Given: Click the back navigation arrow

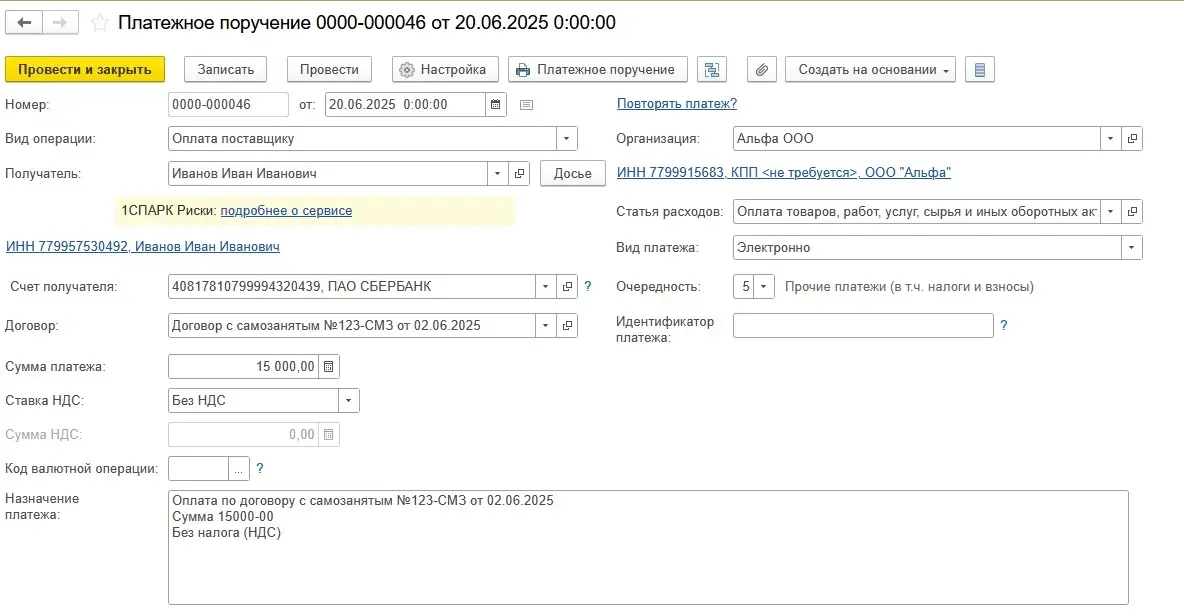Looking at the screenshot, I should pyautogui.click(x=24, y=22).
